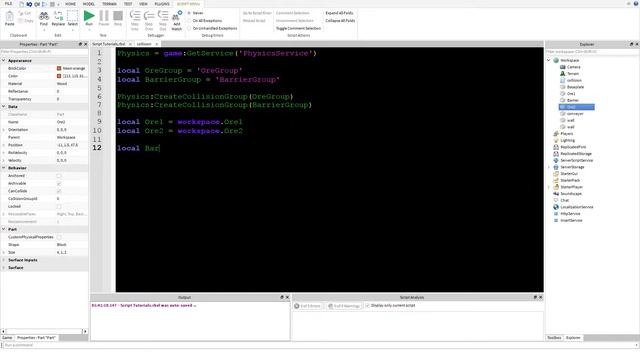Toggle the CanCollide property checkbox
640x360 pixels.
point(59,191)
